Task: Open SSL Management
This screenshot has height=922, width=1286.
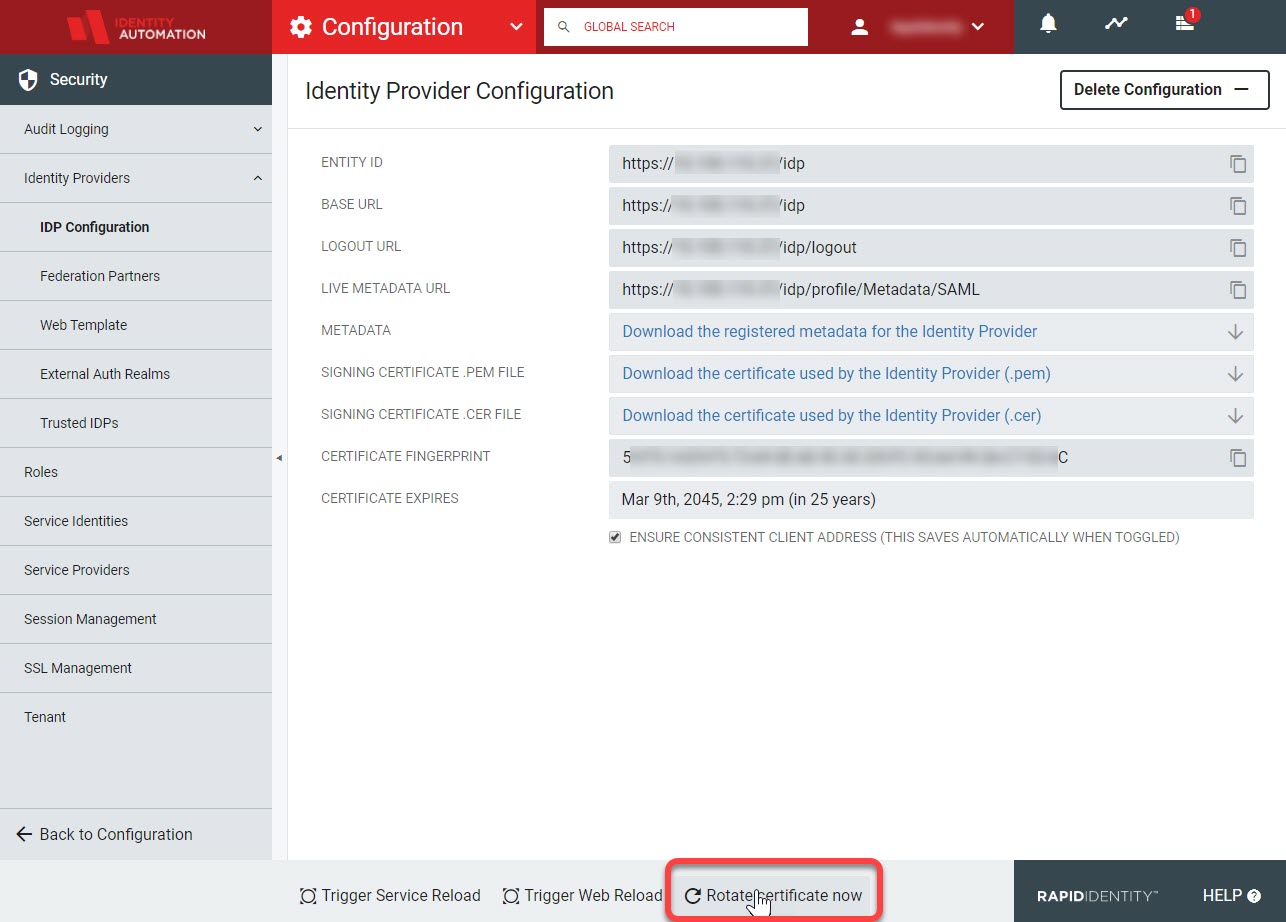Action: [136, 668]
